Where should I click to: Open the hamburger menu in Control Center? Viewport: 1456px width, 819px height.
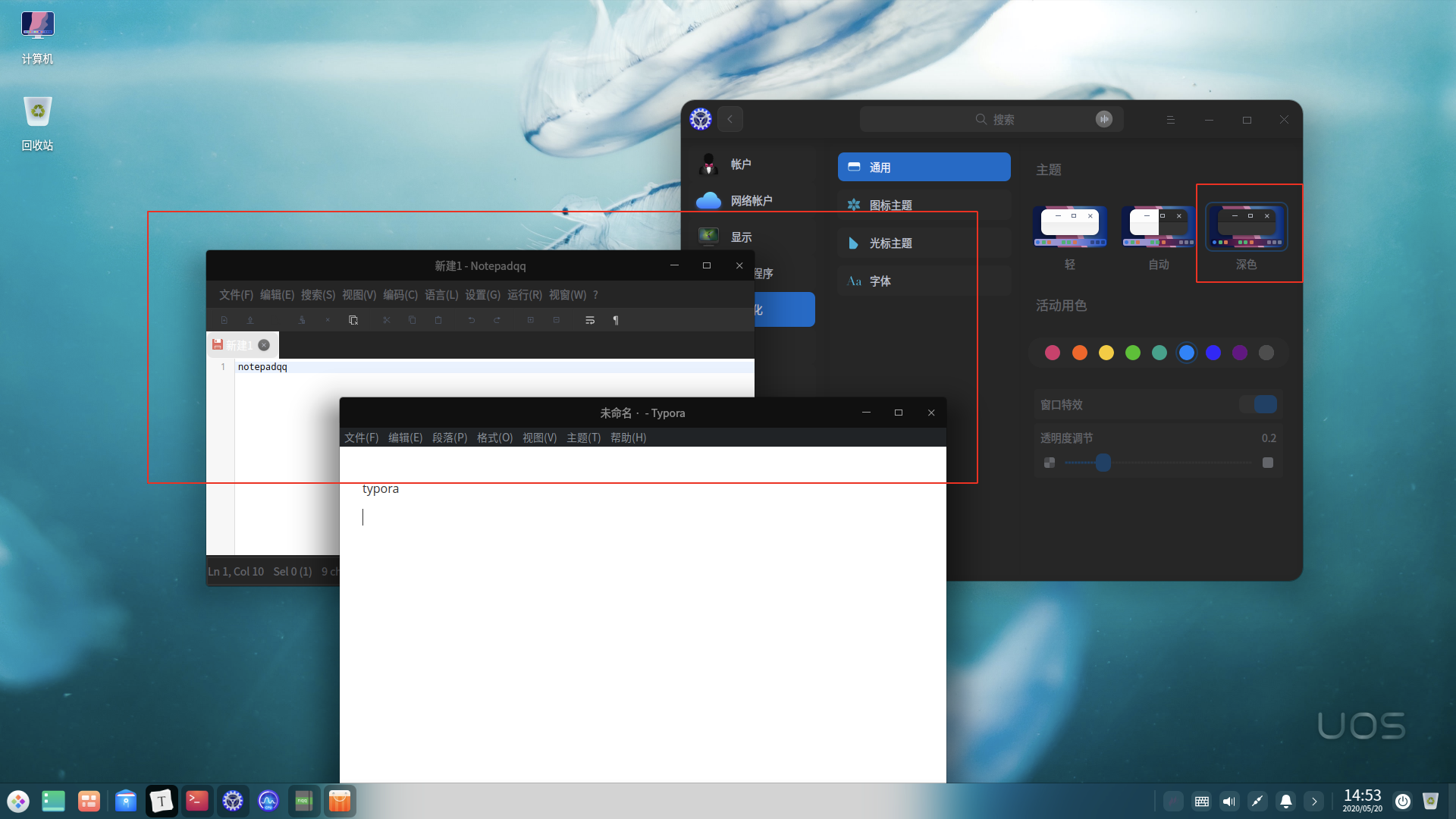tap(1170, 119)
